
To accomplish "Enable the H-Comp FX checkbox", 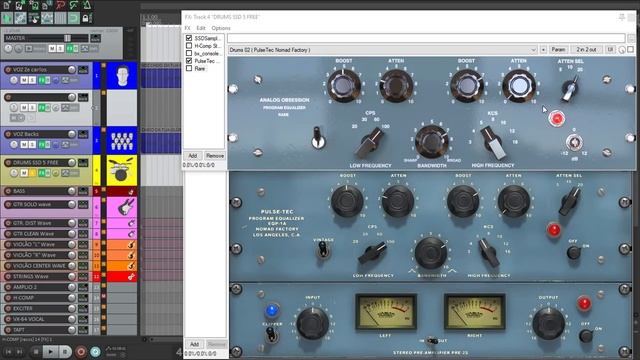I will coord(189,46).
